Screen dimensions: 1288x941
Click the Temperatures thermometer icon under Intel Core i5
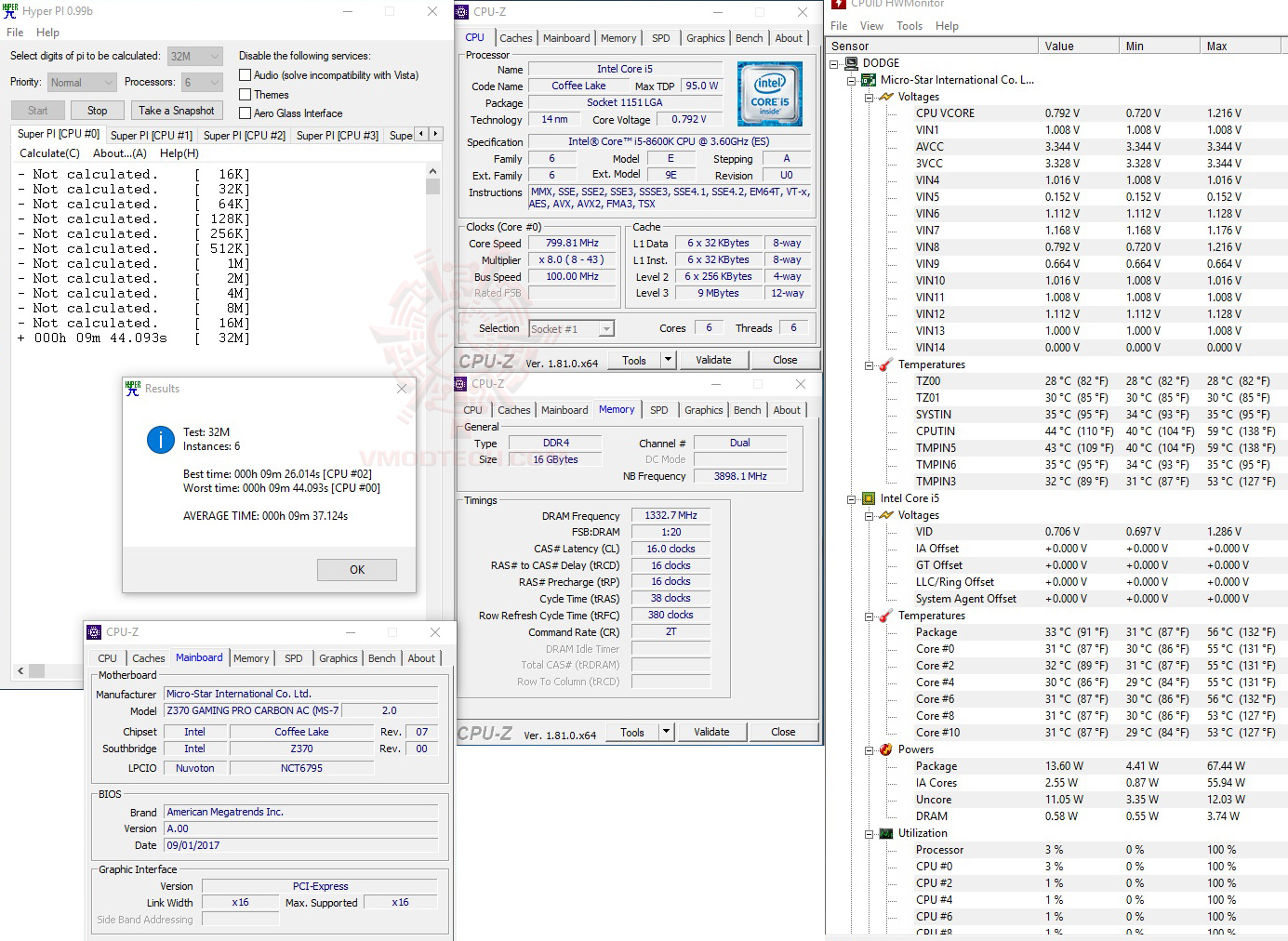tap(886, 616)
